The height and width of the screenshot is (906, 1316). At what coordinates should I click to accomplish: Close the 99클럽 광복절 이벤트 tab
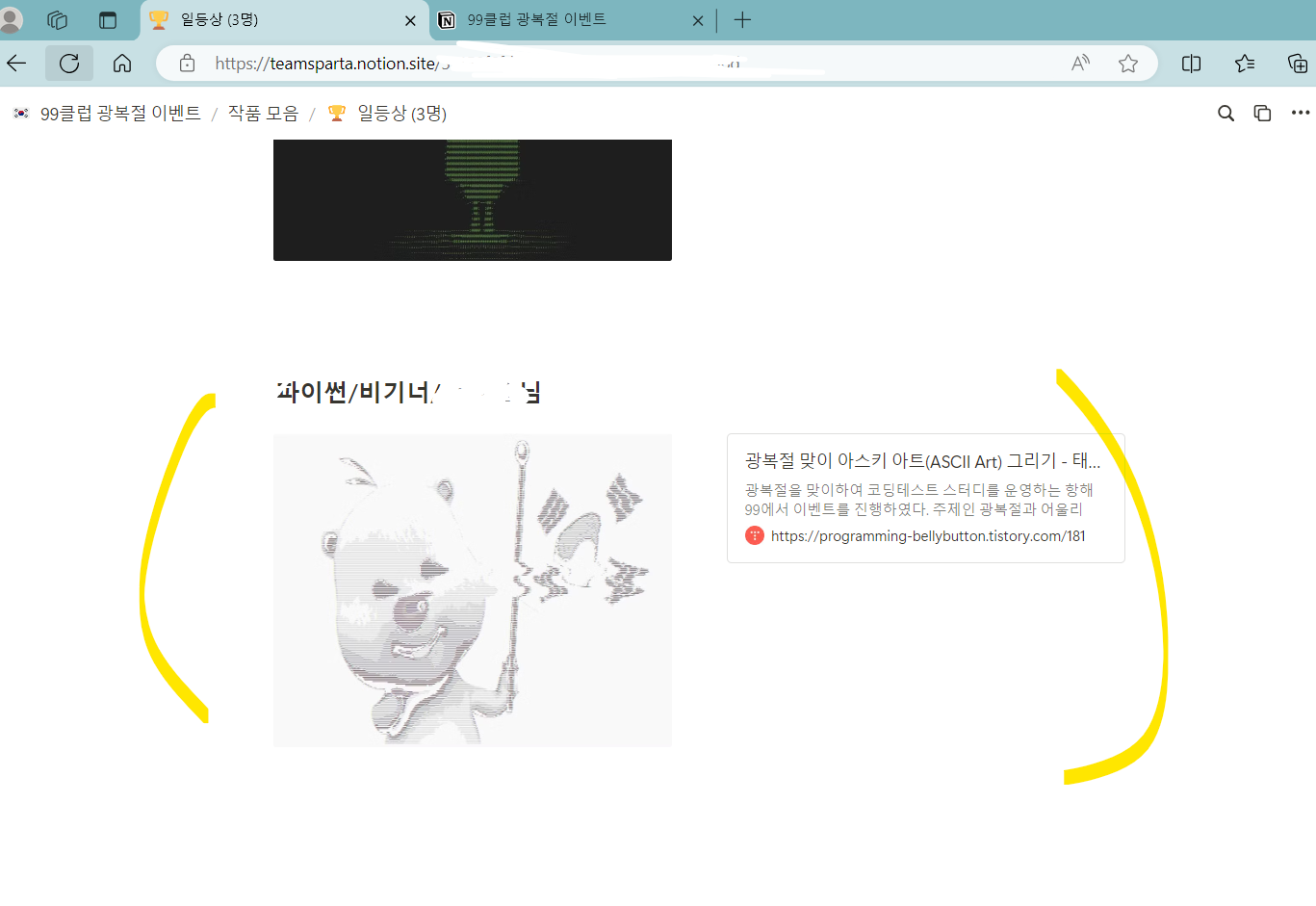698,20
